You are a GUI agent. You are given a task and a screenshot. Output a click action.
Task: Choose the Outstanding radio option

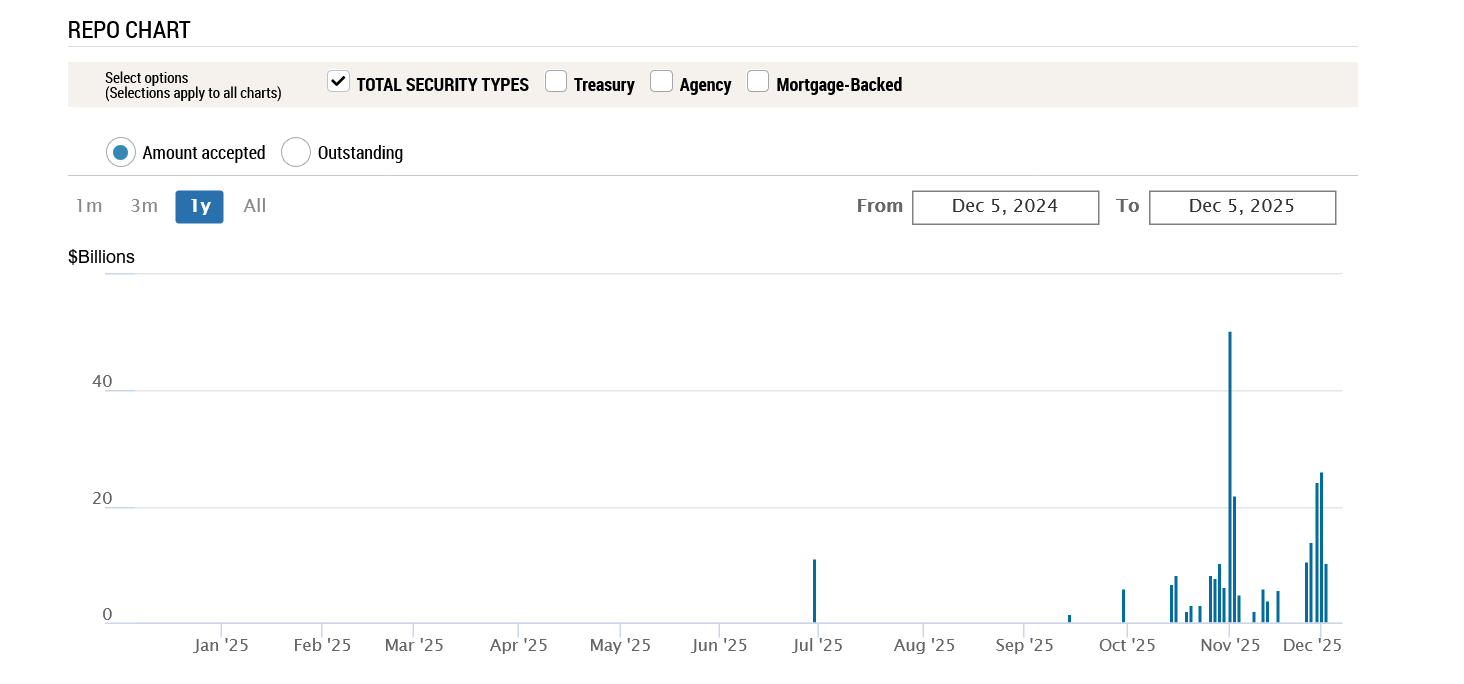click(296, 153)
